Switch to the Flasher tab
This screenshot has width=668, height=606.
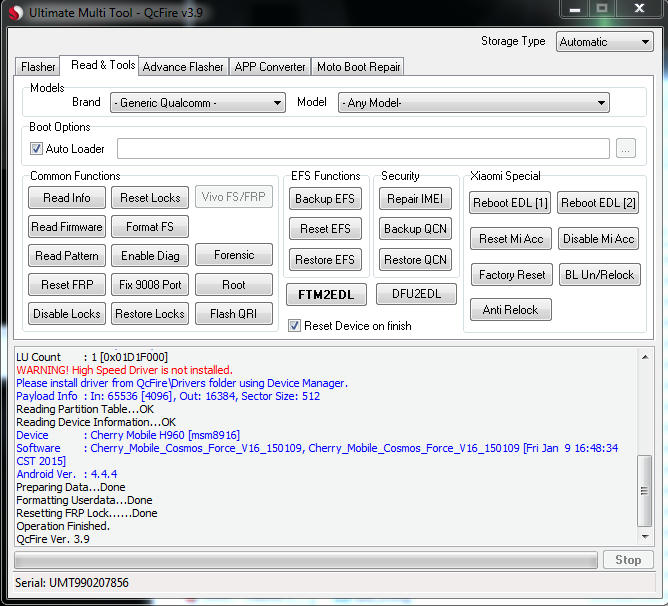[x=38, y=67]
